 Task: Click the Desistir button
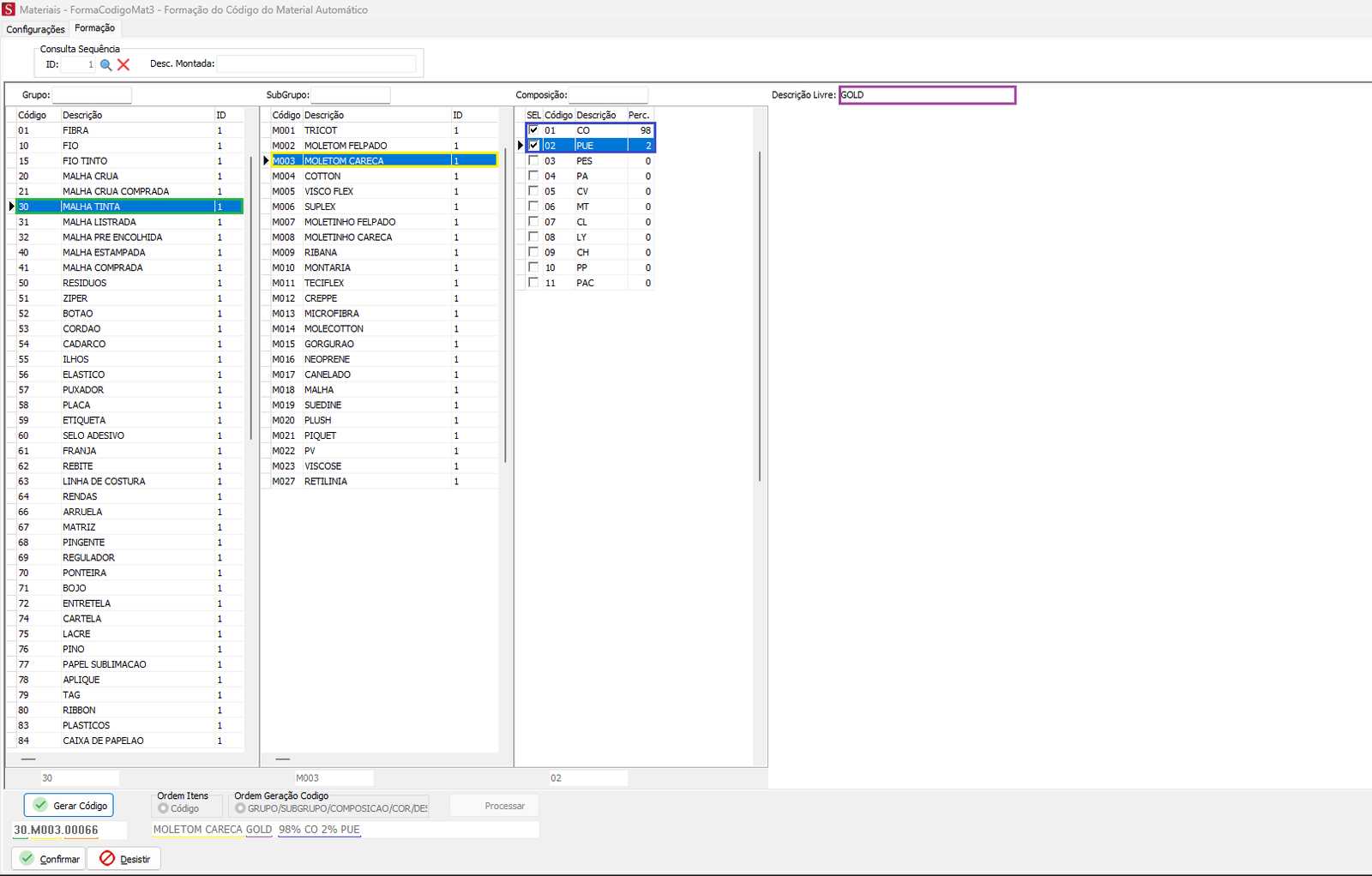click(124, 859)
